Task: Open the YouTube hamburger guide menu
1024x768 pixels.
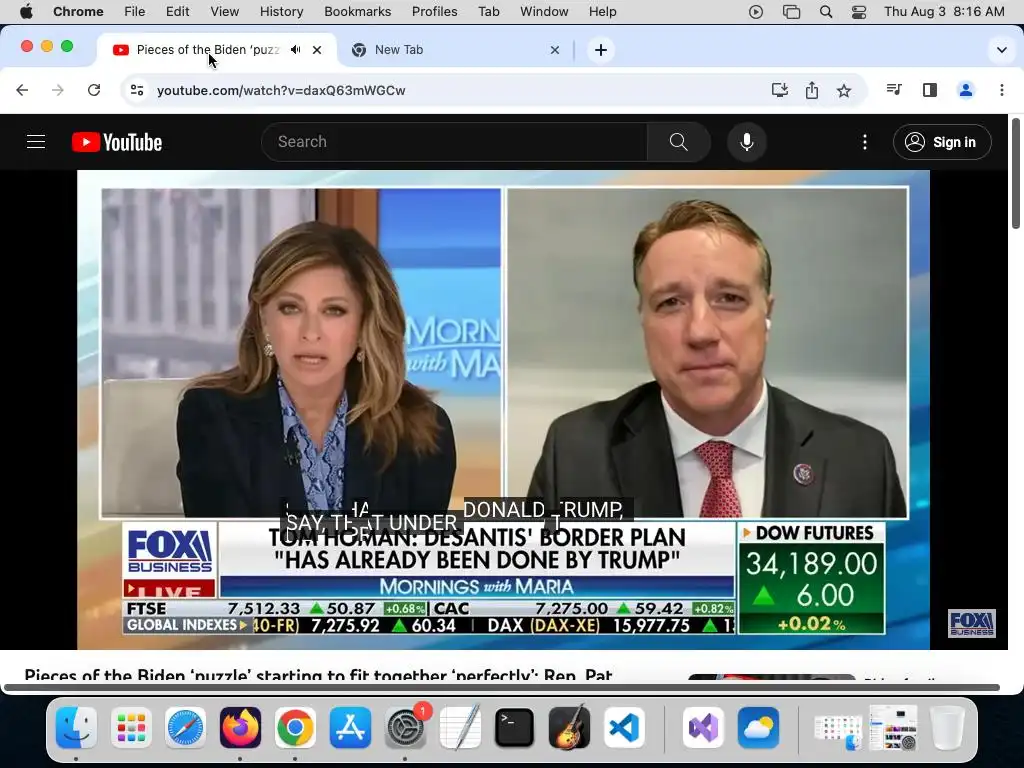Action: pyautogui.click(x=36, y=142)
